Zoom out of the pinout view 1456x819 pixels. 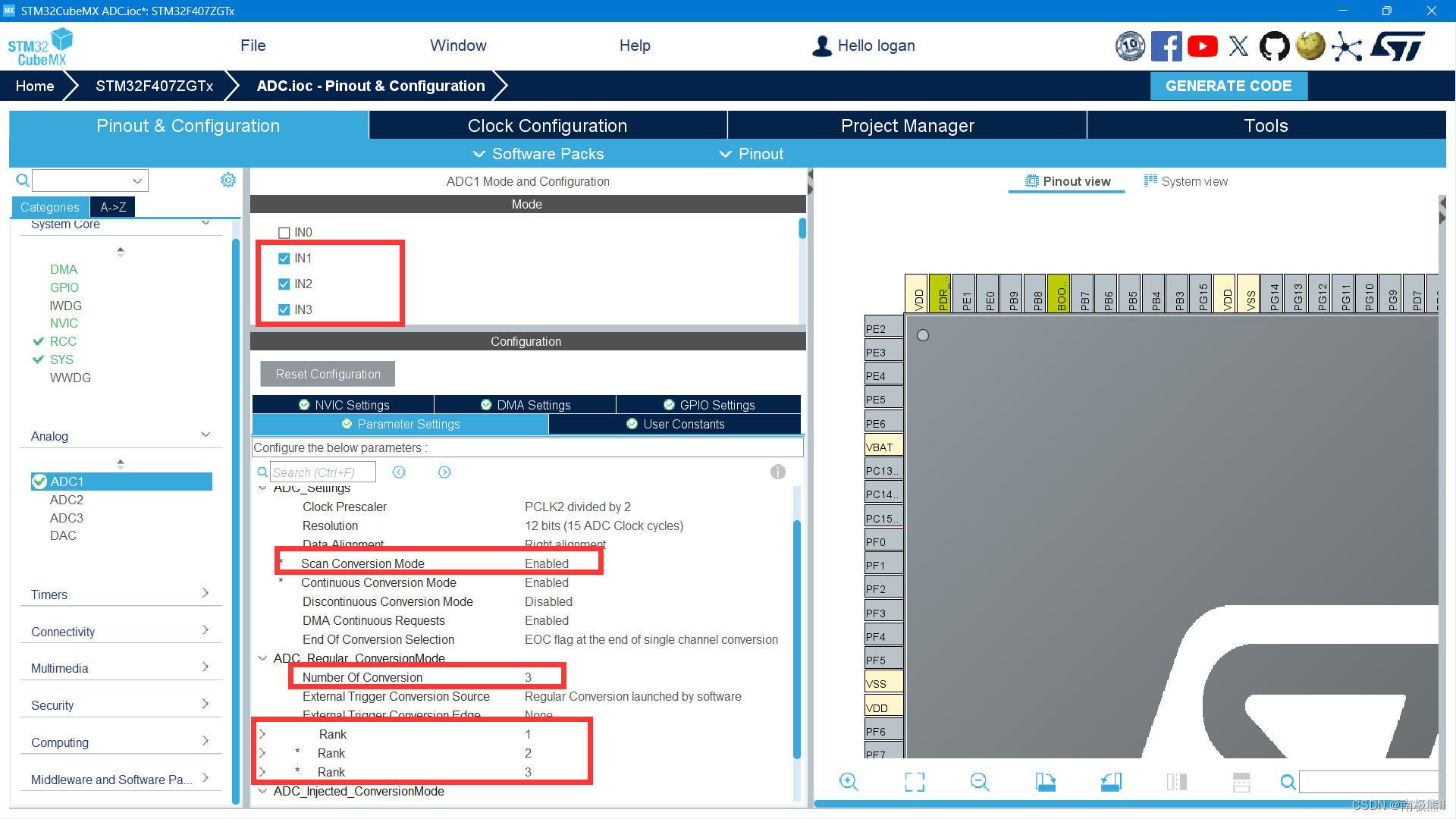979,782
